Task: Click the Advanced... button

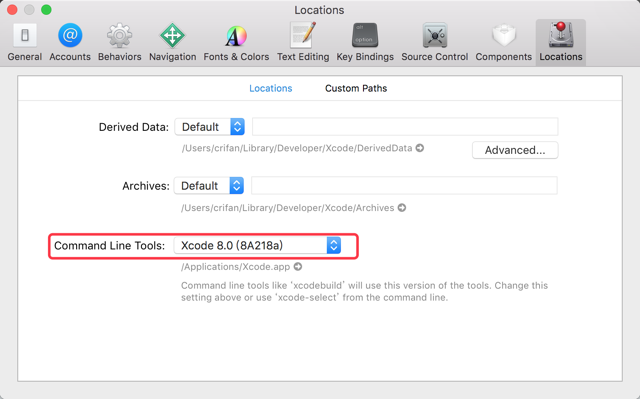Action: (515, 150)
